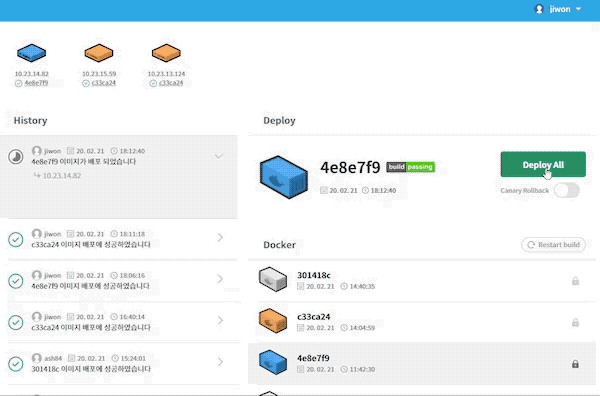Expand the 18:11:18 history entry chevron
600x396 pixels.
point(220,238)
